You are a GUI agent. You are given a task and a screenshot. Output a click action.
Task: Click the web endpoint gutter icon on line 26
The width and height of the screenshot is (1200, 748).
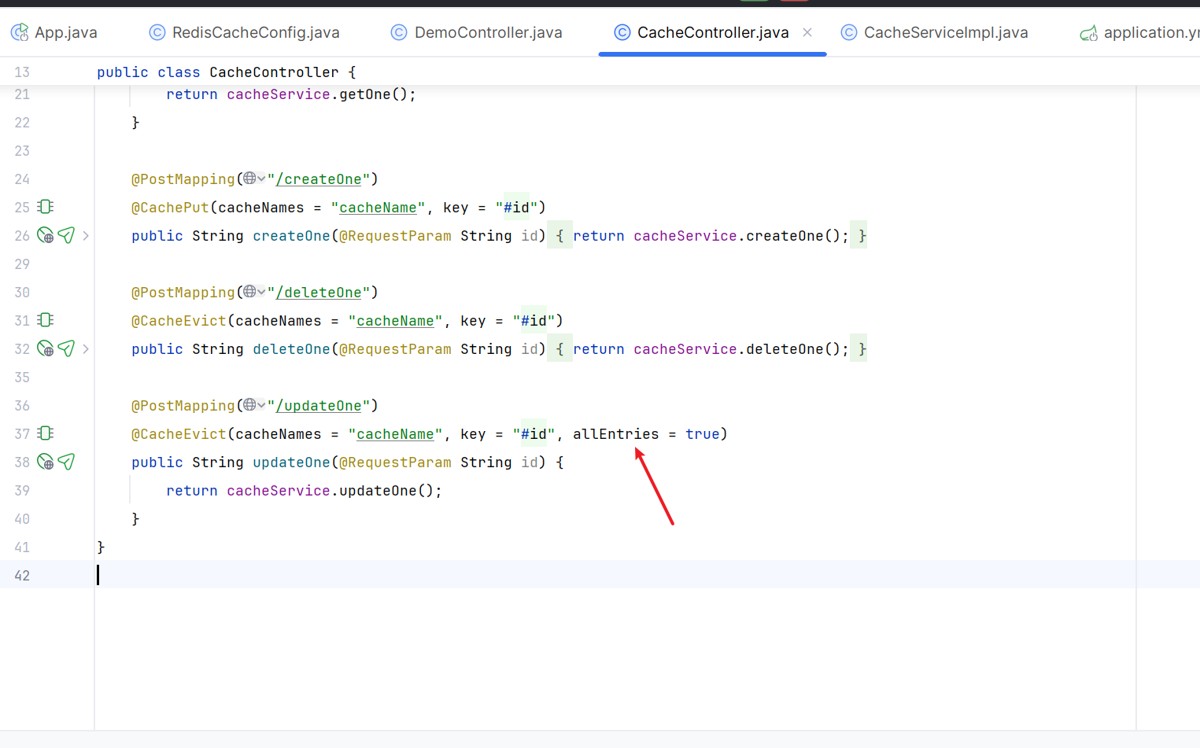(45, 236)
